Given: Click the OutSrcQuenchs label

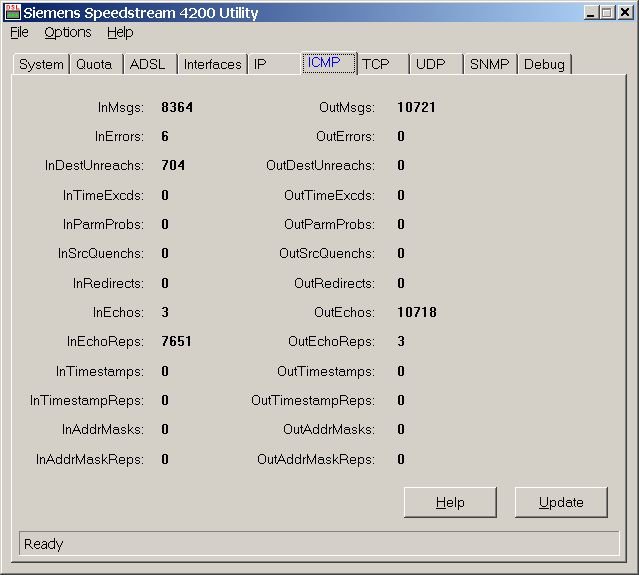Looking at the screenshot, I should point(327,253).
